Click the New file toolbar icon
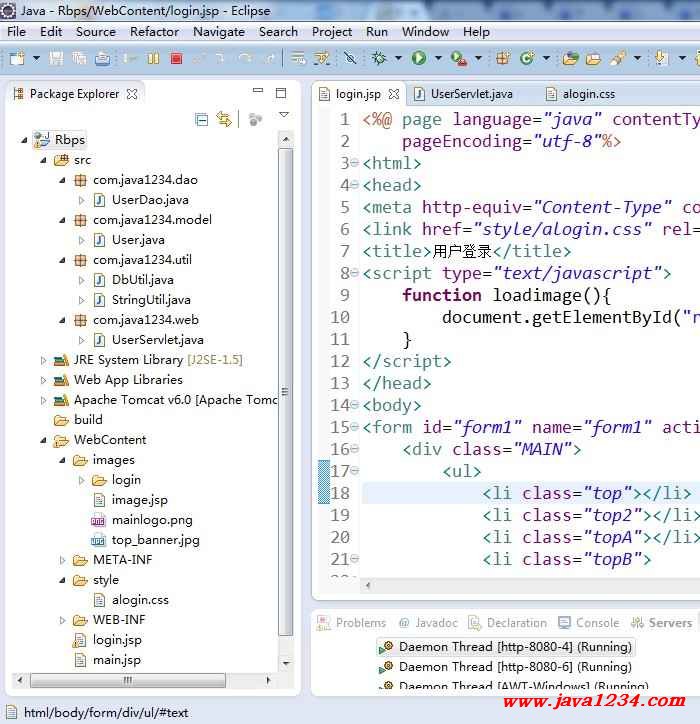Image resolution: width=700 pixels, height=724 pixels. coord(17,58)
